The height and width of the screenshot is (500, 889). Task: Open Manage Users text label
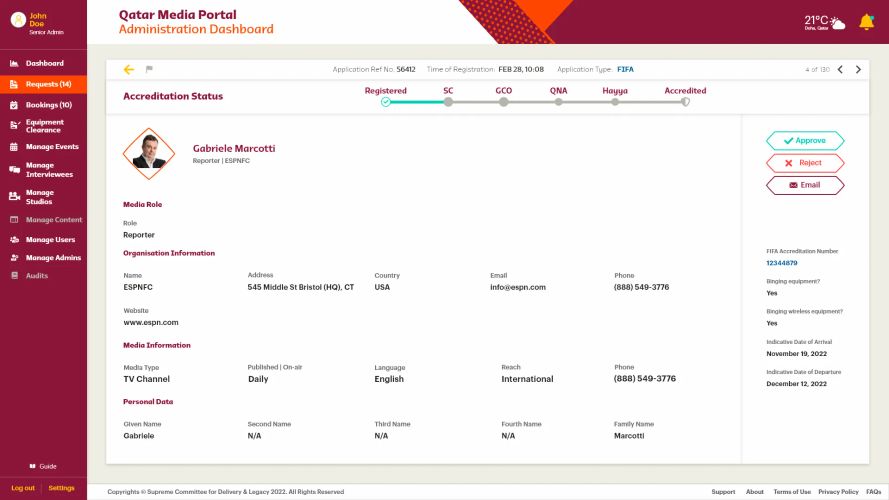(x=50, y=240)
